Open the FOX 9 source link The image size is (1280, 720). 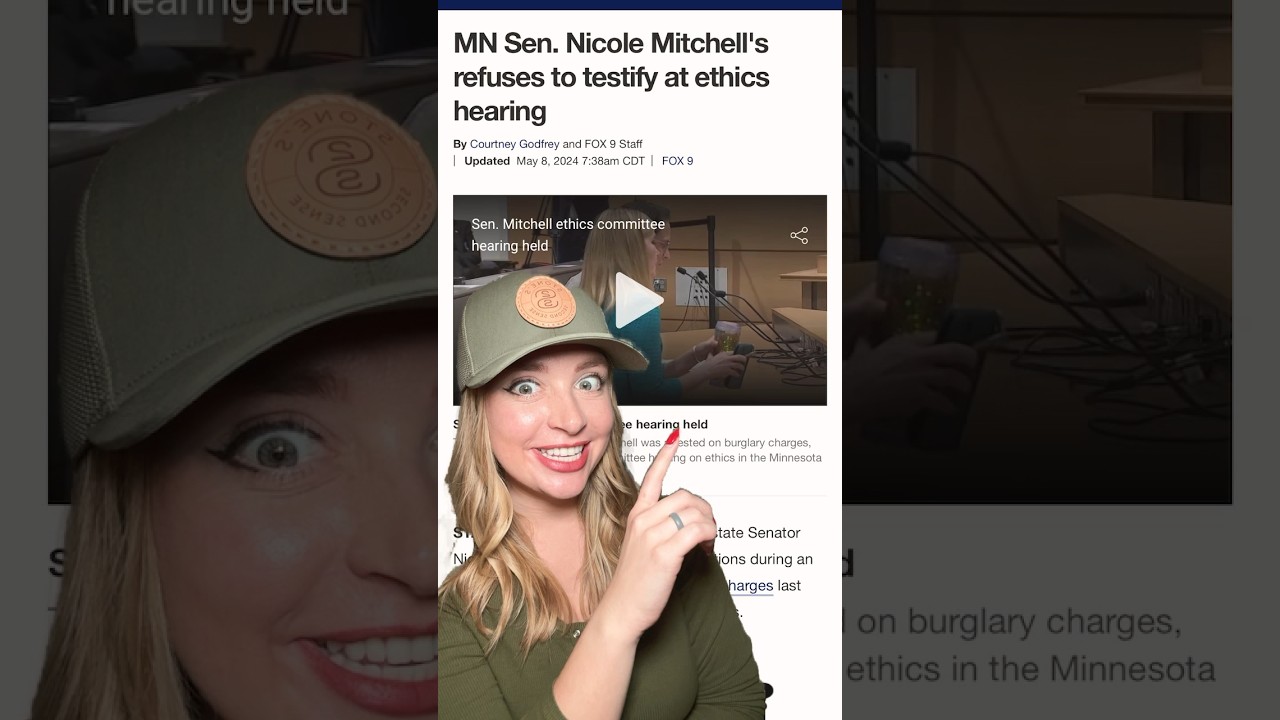pos(677,161)
